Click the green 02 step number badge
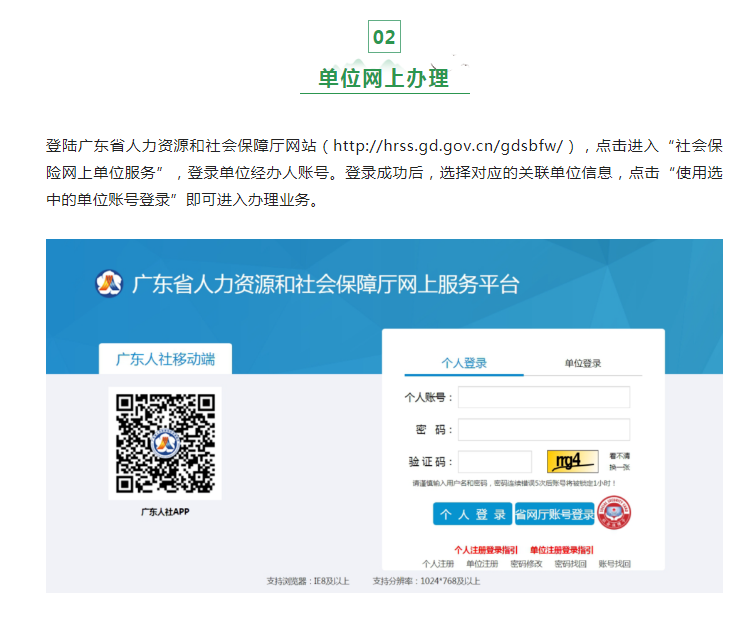The image size is (748, 620). click(384, 37)
